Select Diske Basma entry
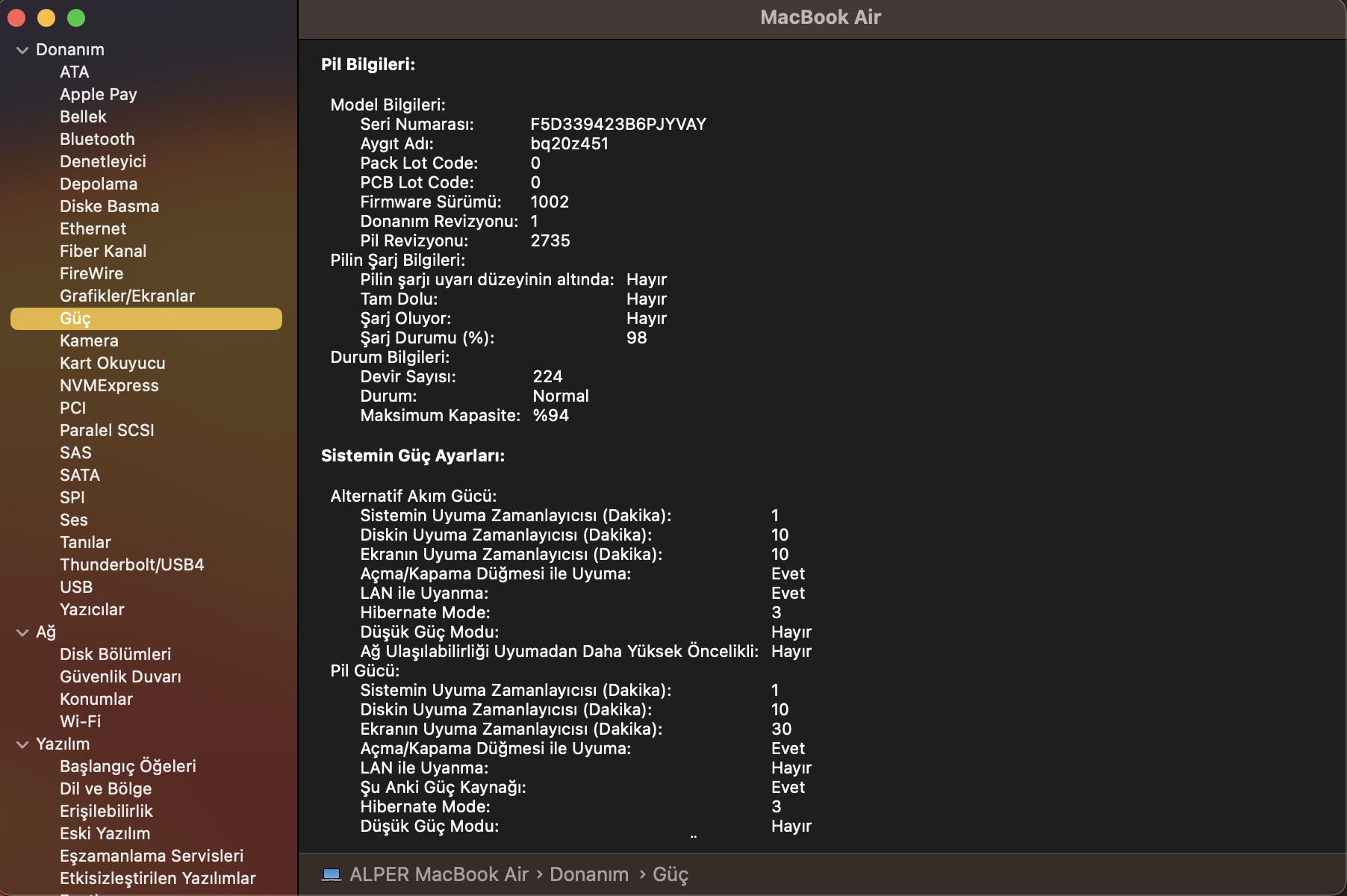This screenshot has height=896, width=1347. tap(109, 207)
